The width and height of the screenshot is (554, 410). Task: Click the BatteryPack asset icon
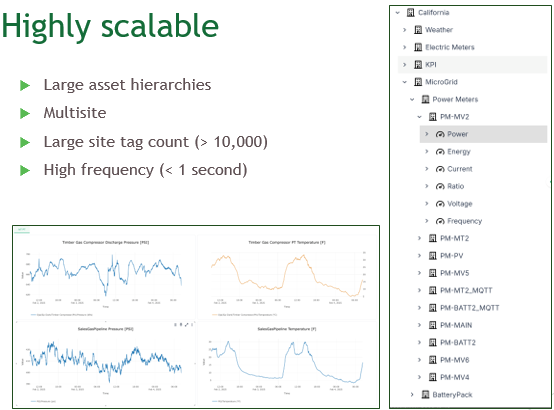(x=425, y=395)
